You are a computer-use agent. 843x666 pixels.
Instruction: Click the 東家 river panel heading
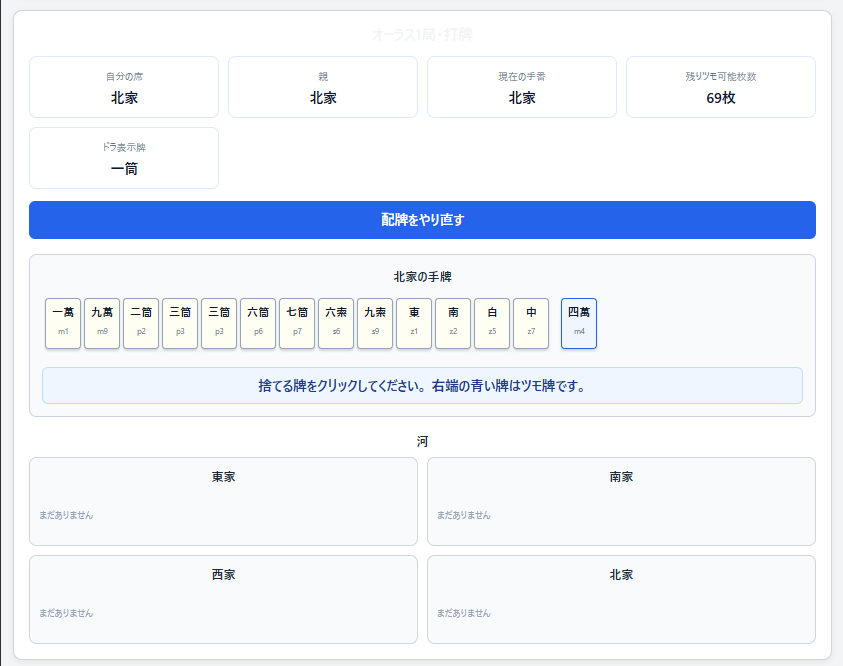[223, 477]
